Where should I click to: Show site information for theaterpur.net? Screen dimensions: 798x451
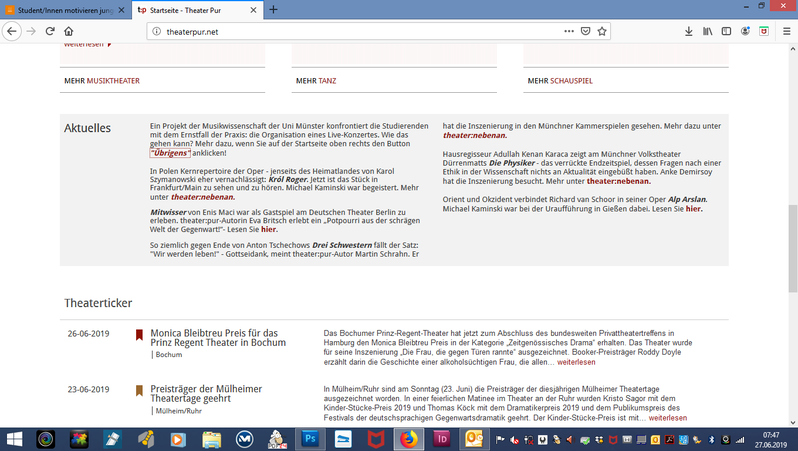[x=157, y=32]
